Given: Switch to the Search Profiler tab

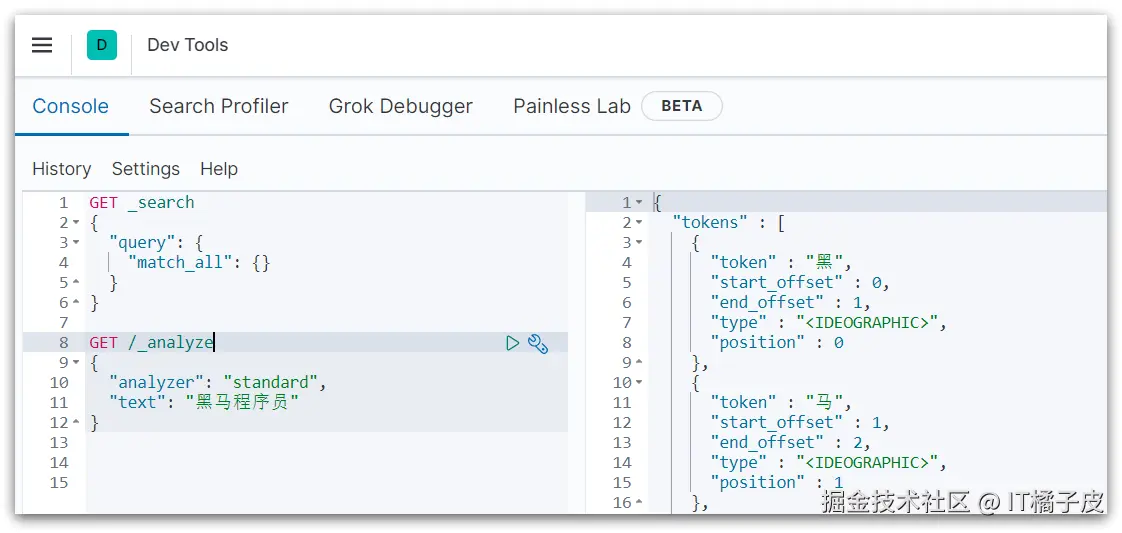Looking at the screenshot, I should click(x=218, y=106).
